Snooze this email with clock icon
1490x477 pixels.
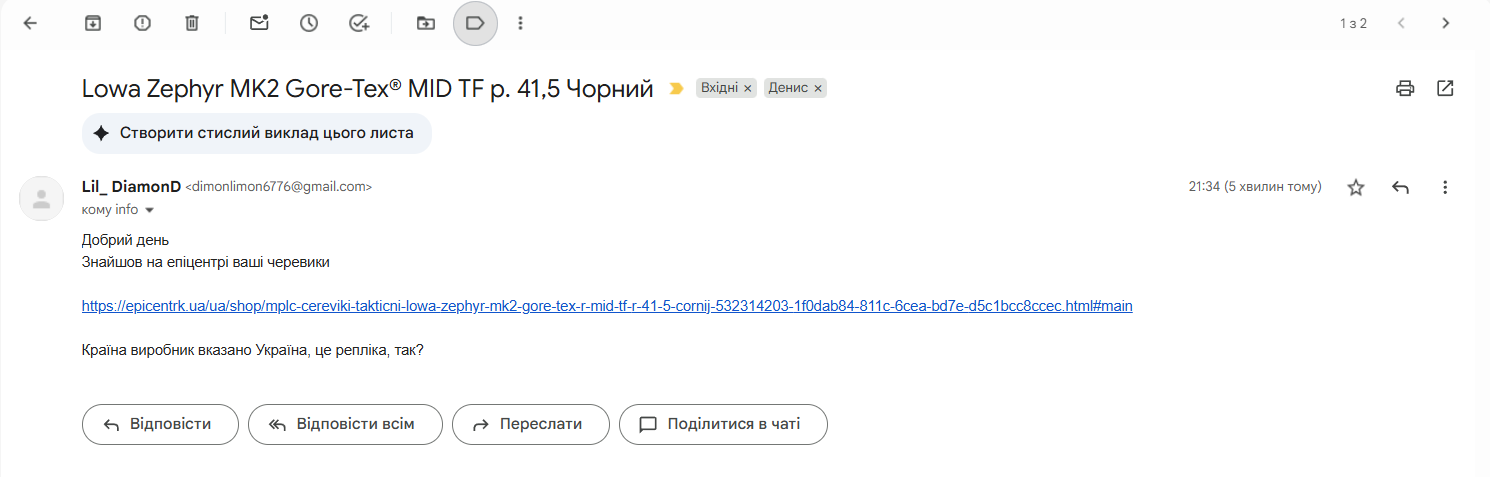pyautogui.click(x=309, y=23)
